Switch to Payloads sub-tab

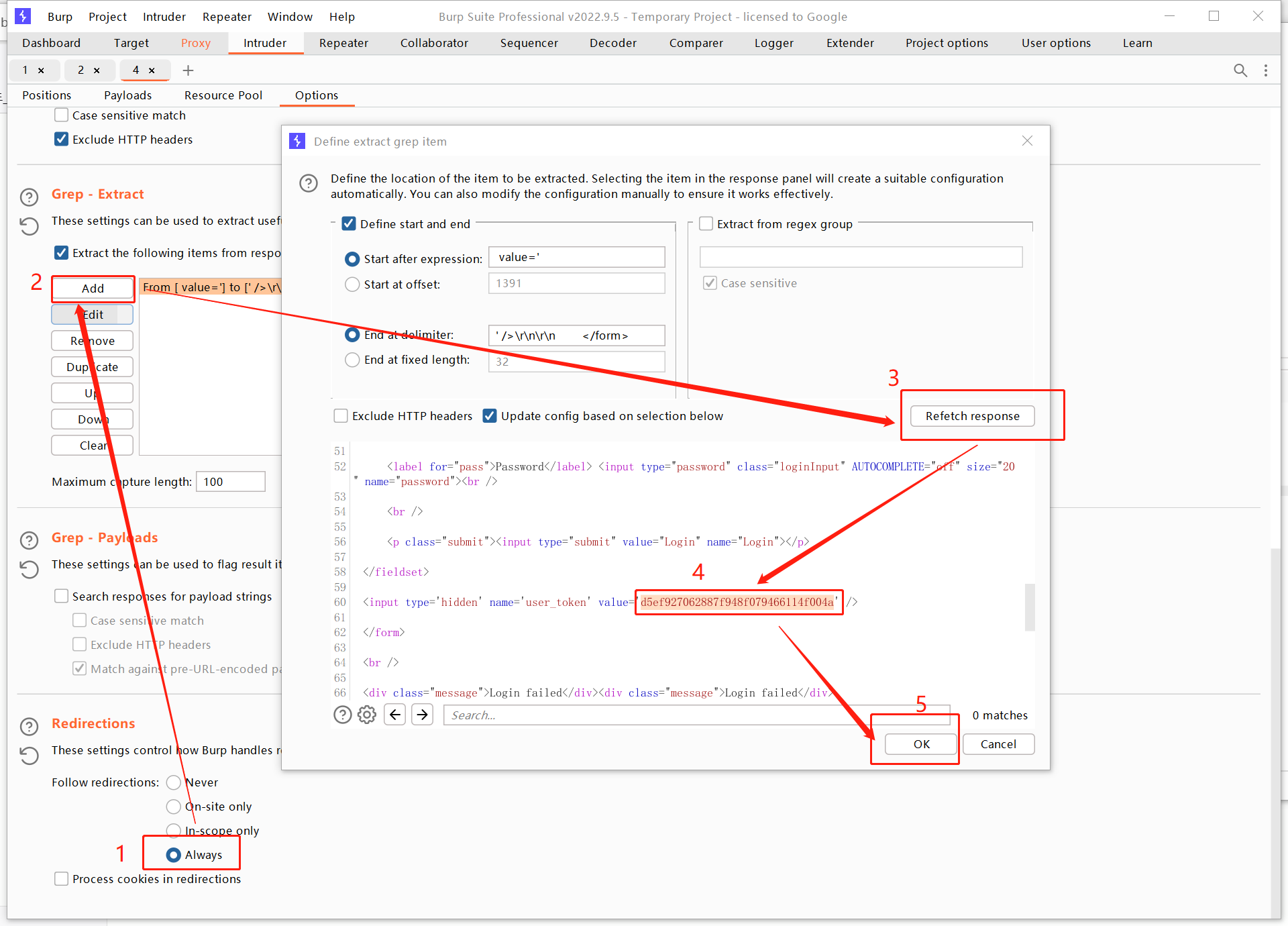[127, 95]
